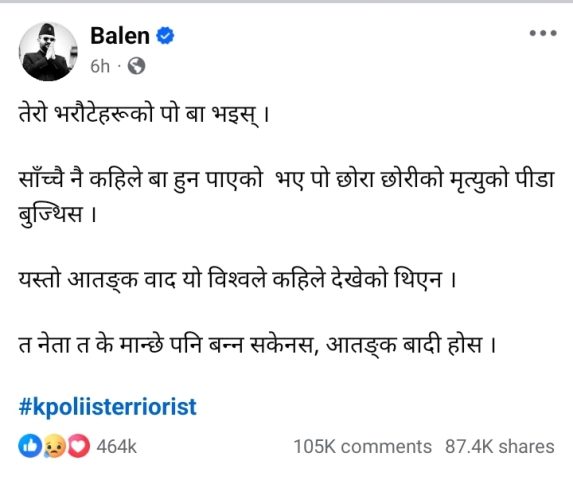Open the three-dot post options menu
This screenshot has height=480, width=573.
point(543,33)
